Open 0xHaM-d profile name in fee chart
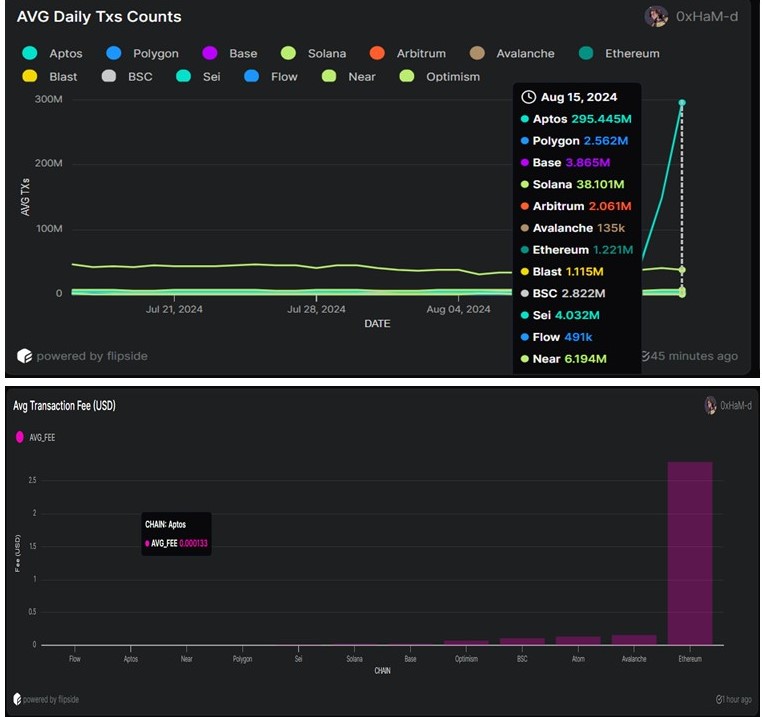The height and width of the screenshot is (717, 762). [x=736, y=405]
